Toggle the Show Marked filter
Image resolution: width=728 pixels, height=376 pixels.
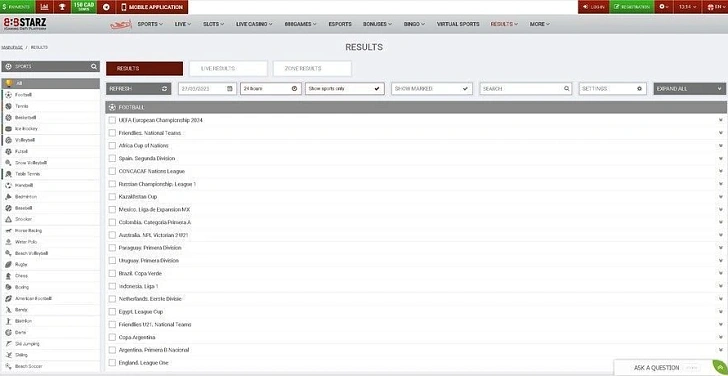432,89
